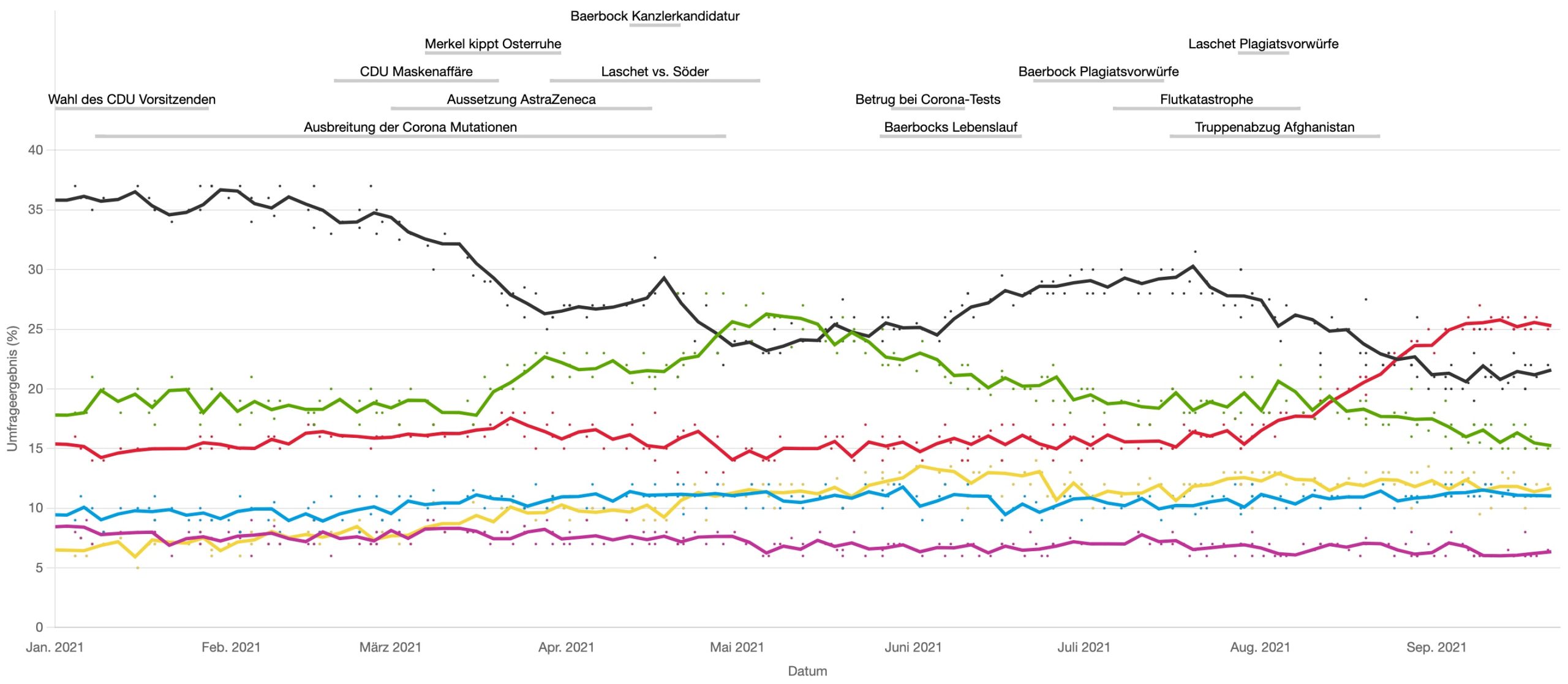Select the 'Laschet Plagiatsvorwürfe' event label
1568x684 pixels.
[1263, 43]
